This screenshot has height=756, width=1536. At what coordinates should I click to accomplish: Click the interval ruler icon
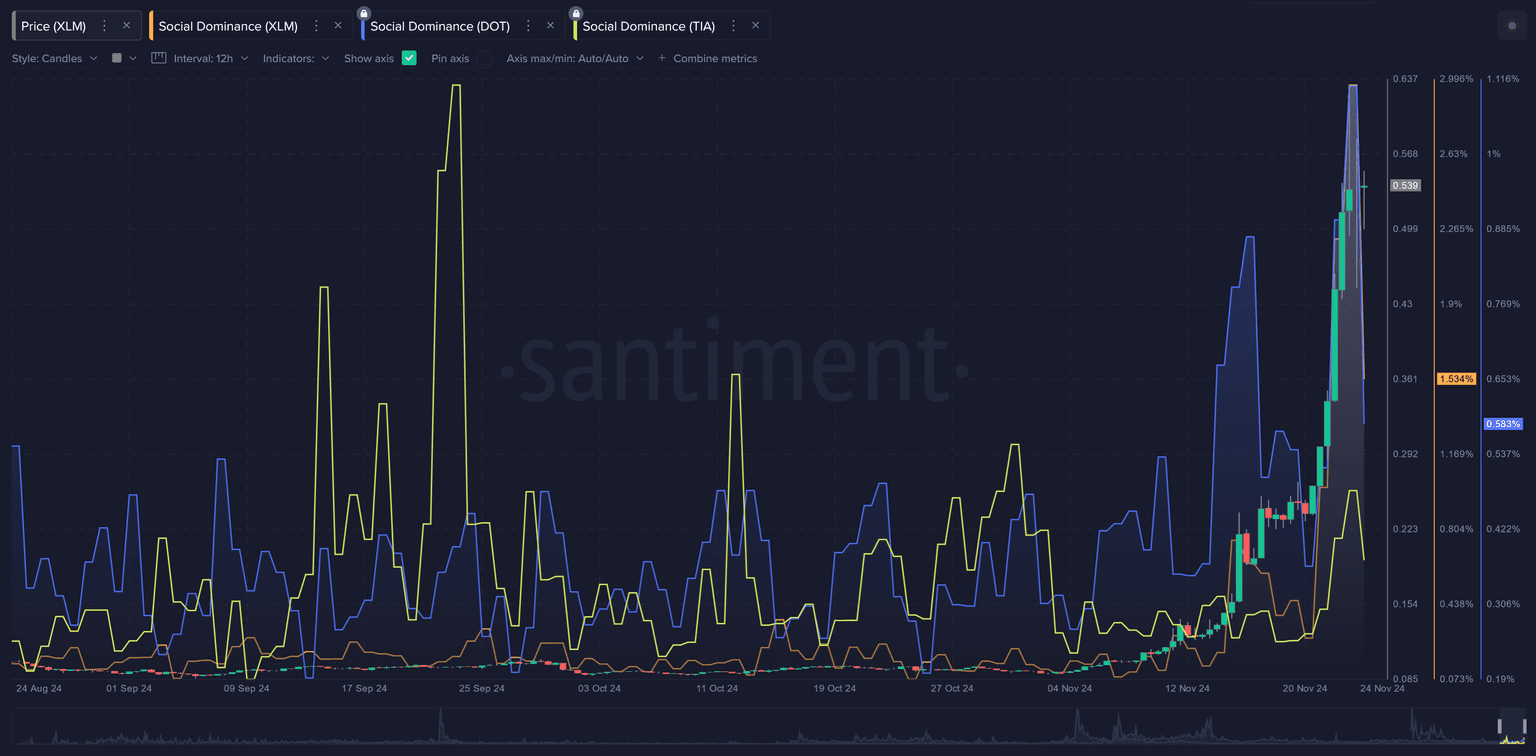pos(158,58)
